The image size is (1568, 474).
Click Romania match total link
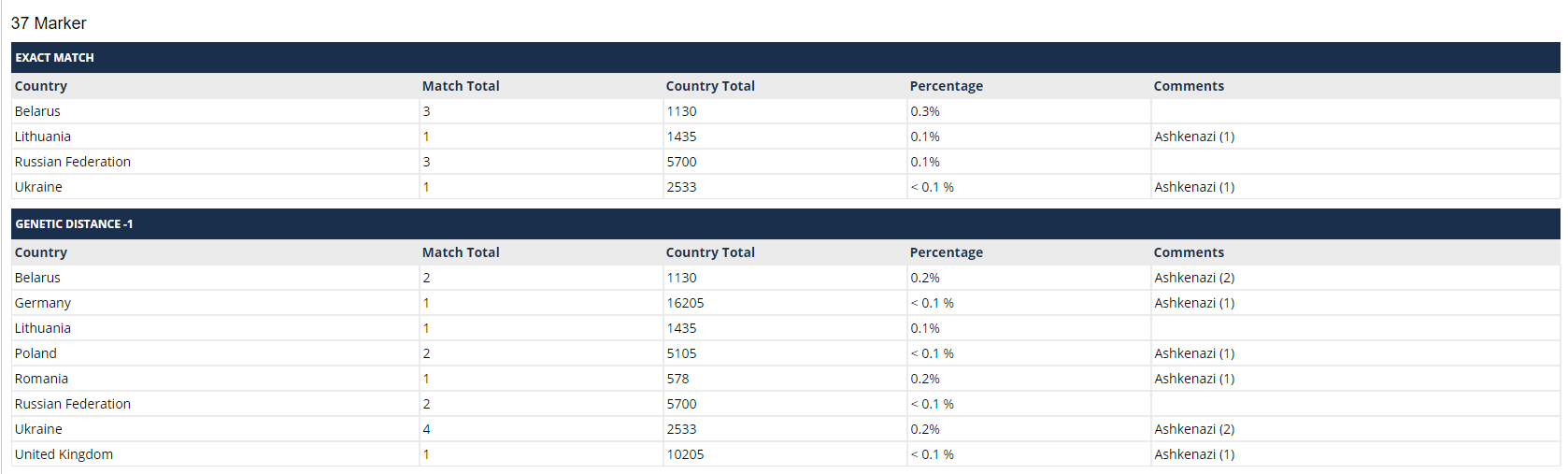point(426,379)
